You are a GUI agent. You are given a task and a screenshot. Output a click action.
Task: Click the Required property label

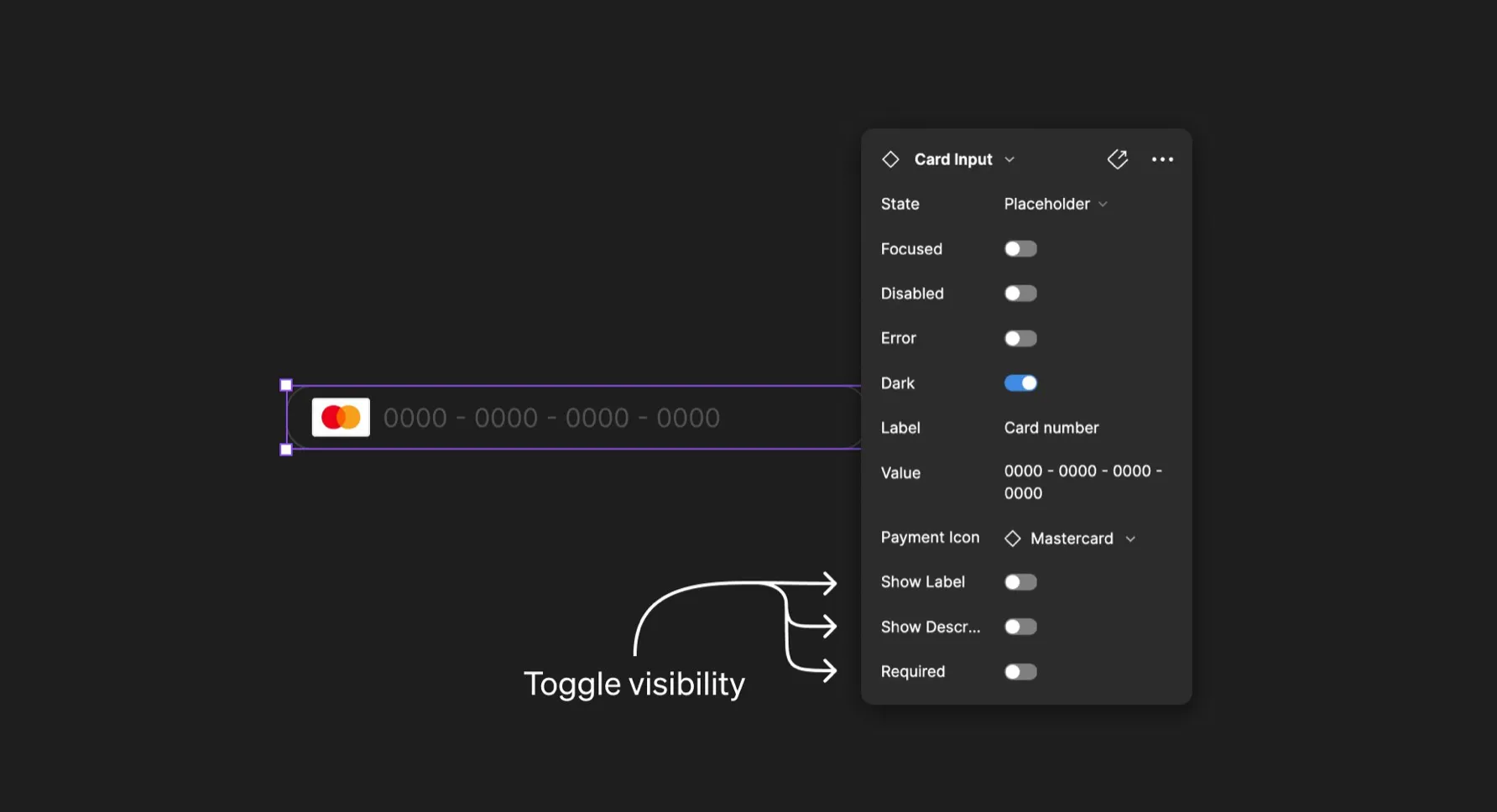[913, 672]
